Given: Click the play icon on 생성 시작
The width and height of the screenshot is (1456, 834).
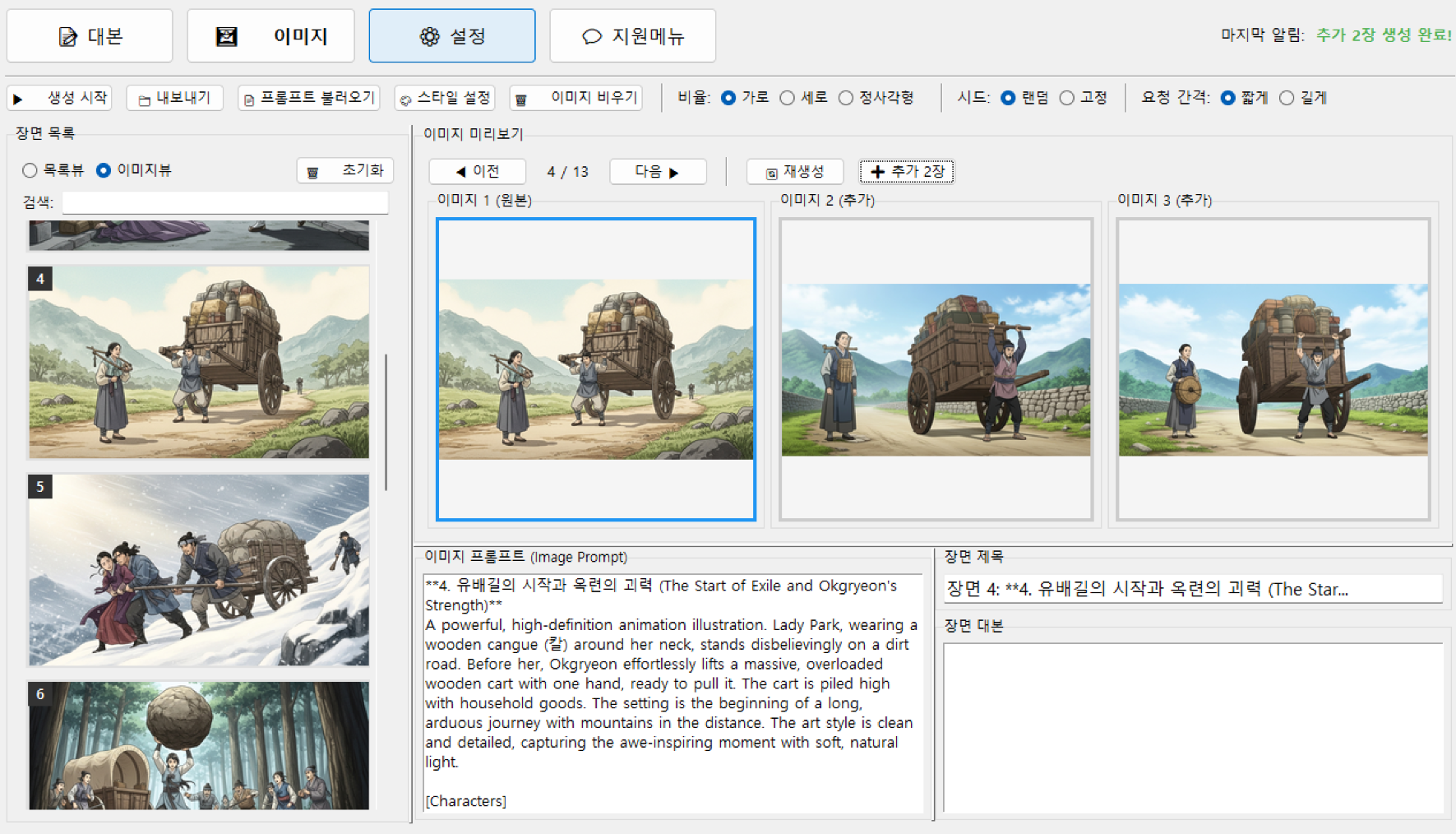Looking at the screenshot, I should pos(18,99).
